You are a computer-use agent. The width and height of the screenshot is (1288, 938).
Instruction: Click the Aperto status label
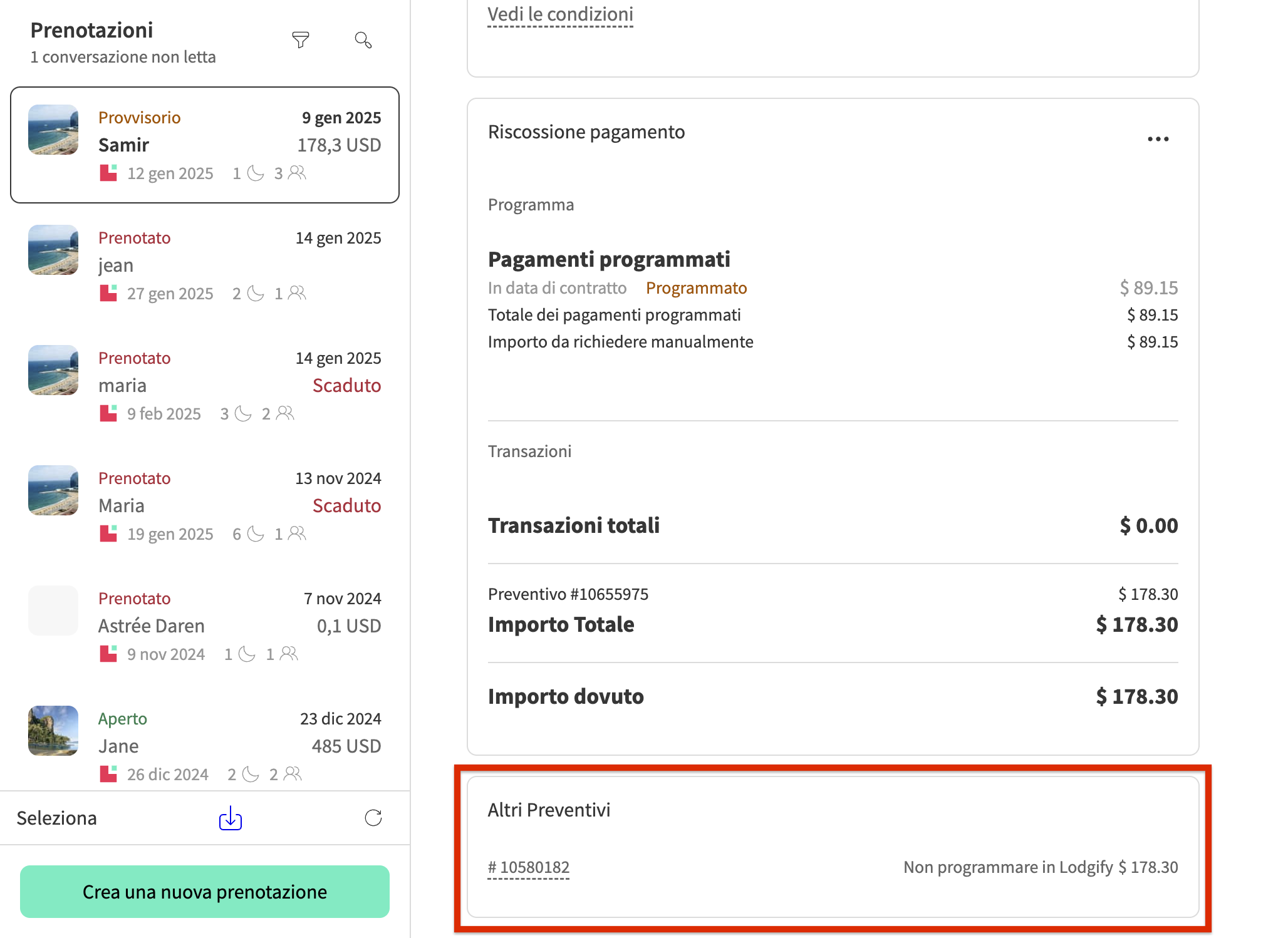point(123,718)
